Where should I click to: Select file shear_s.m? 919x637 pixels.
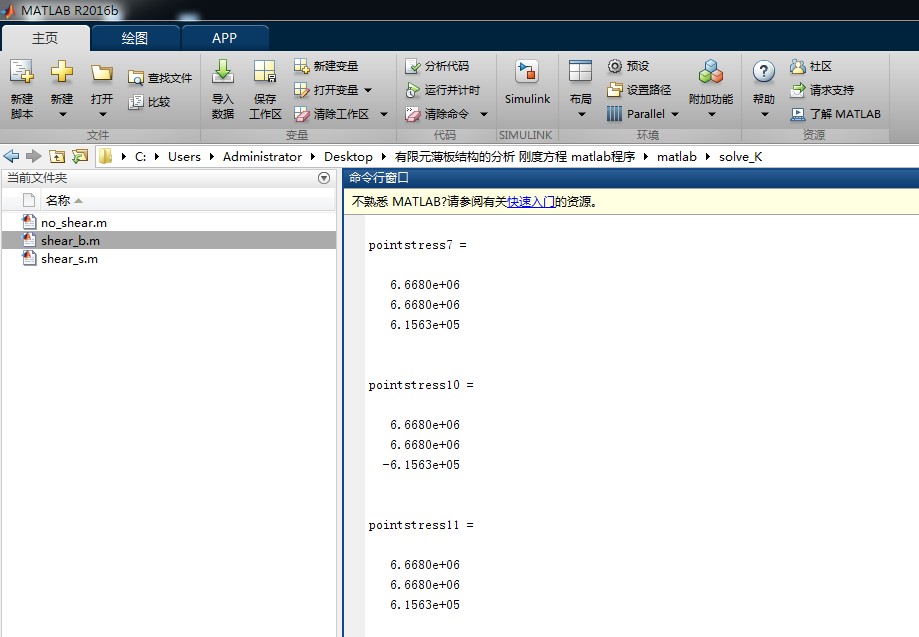169,258
